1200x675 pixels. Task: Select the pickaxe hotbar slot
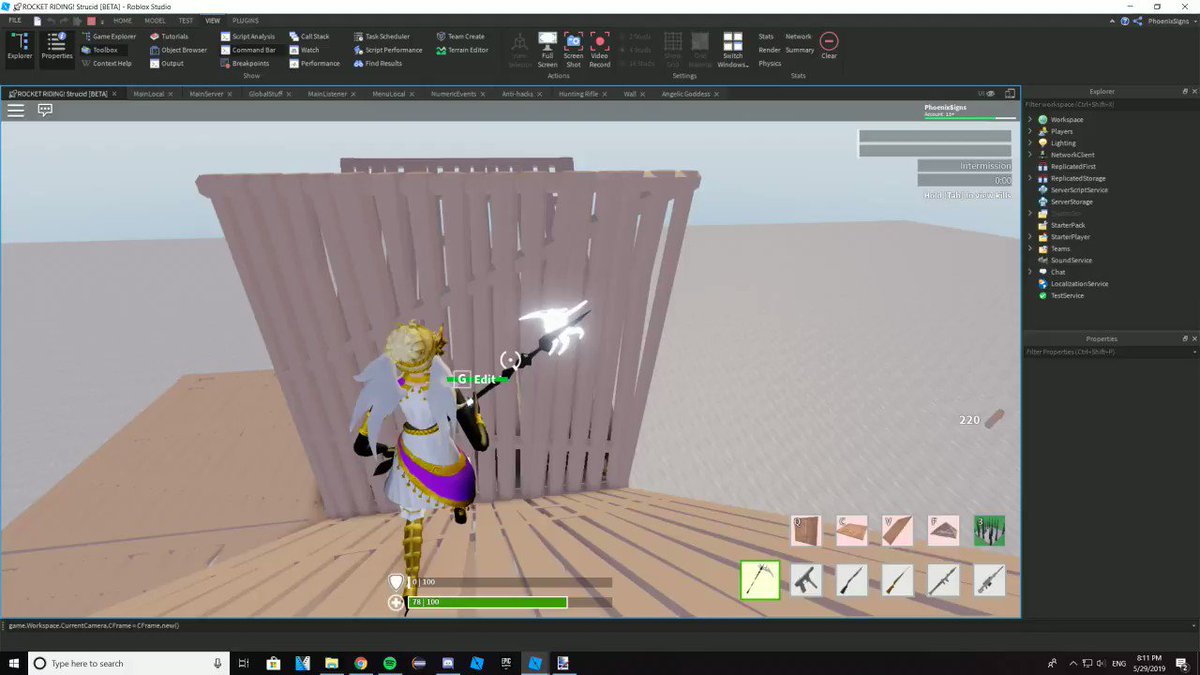pos(760,580)
